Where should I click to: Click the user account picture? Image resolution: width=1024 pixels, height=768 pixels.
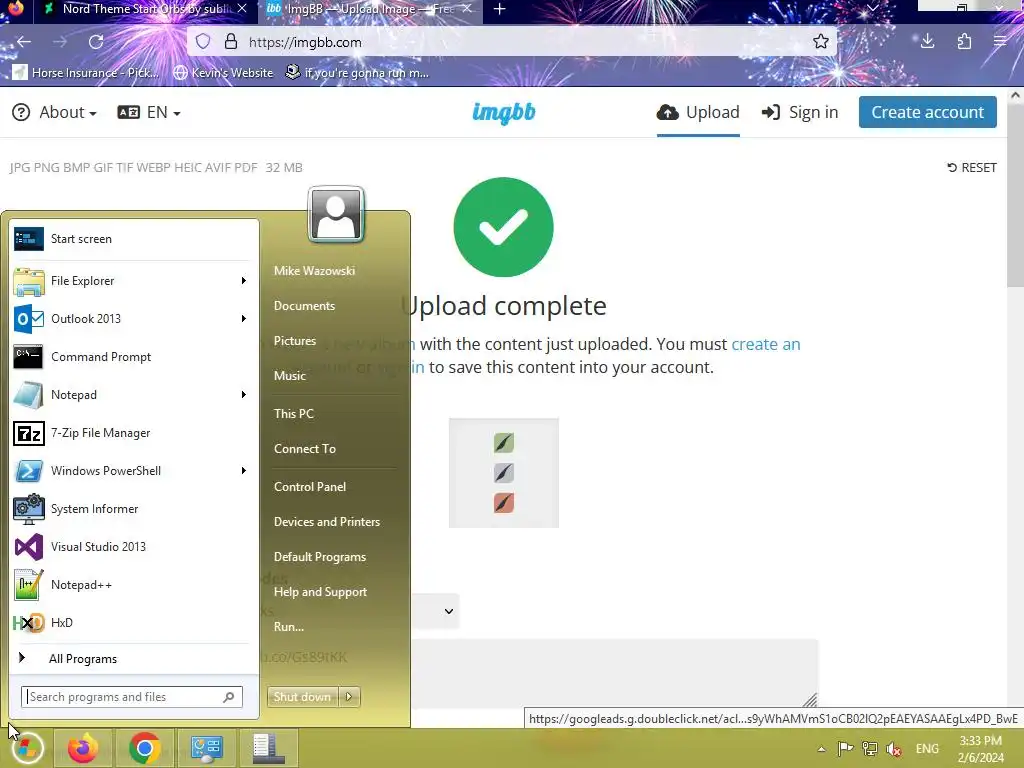point(336,214)
